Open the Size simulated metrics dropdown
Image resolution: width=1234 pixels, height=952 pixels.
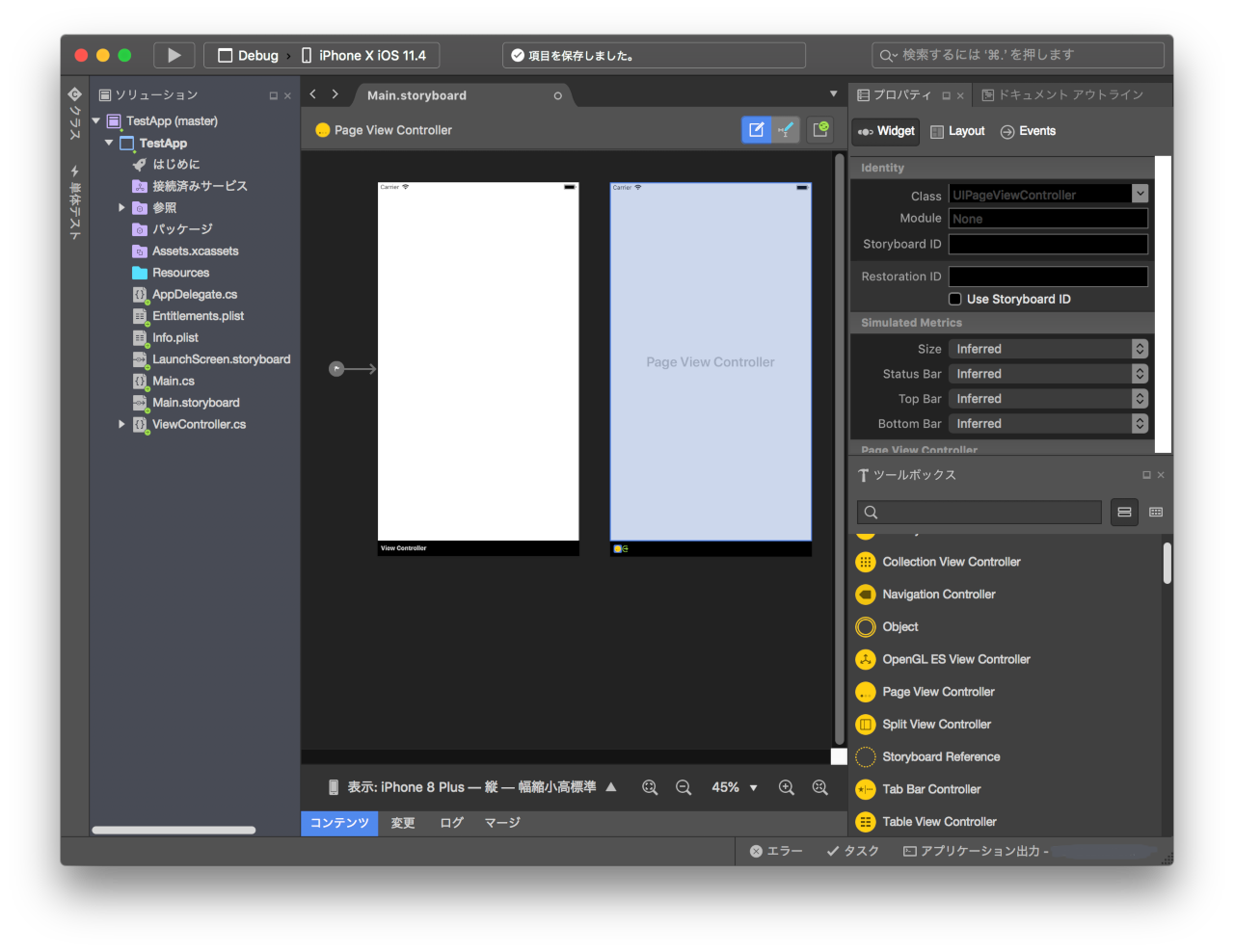(1048, 349)
